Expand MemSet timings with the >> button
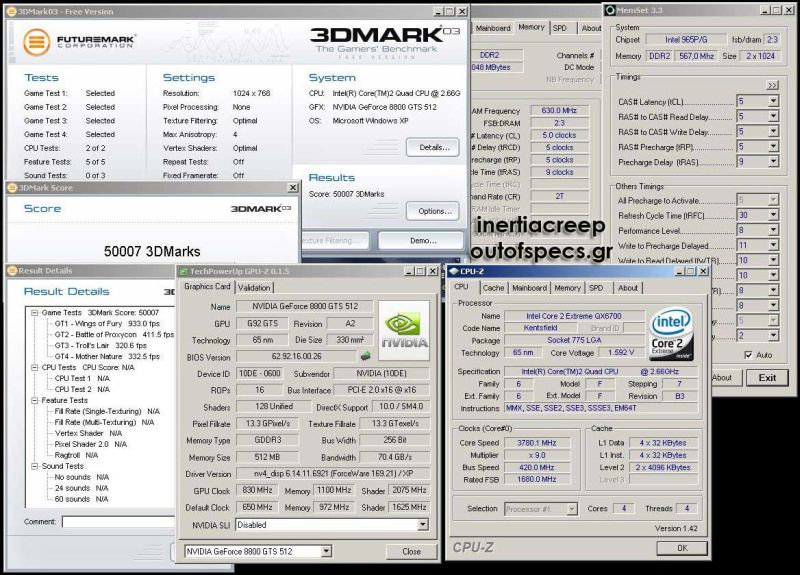Screen dimensions: 800x575 [772, 85]
